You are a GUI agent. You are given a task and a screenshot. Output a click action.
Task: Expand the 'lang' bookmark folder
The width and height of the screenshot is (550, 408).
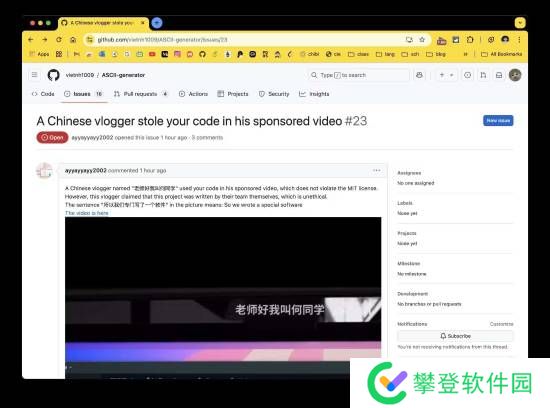coord(385,54)
